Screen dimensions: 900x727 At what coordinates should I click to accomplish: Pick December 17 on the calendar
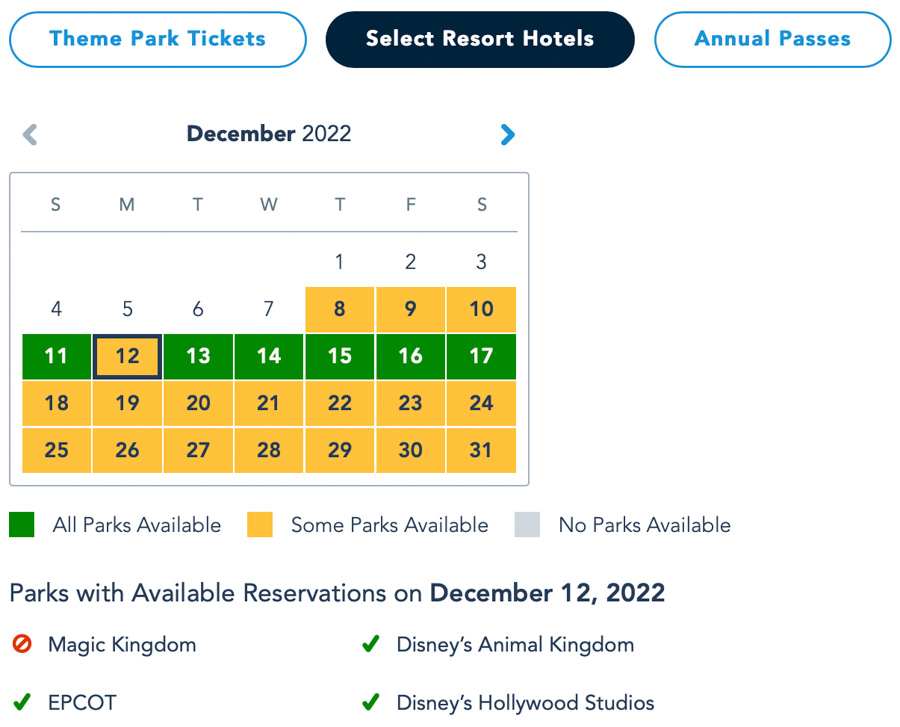click(x=481, y=356)
